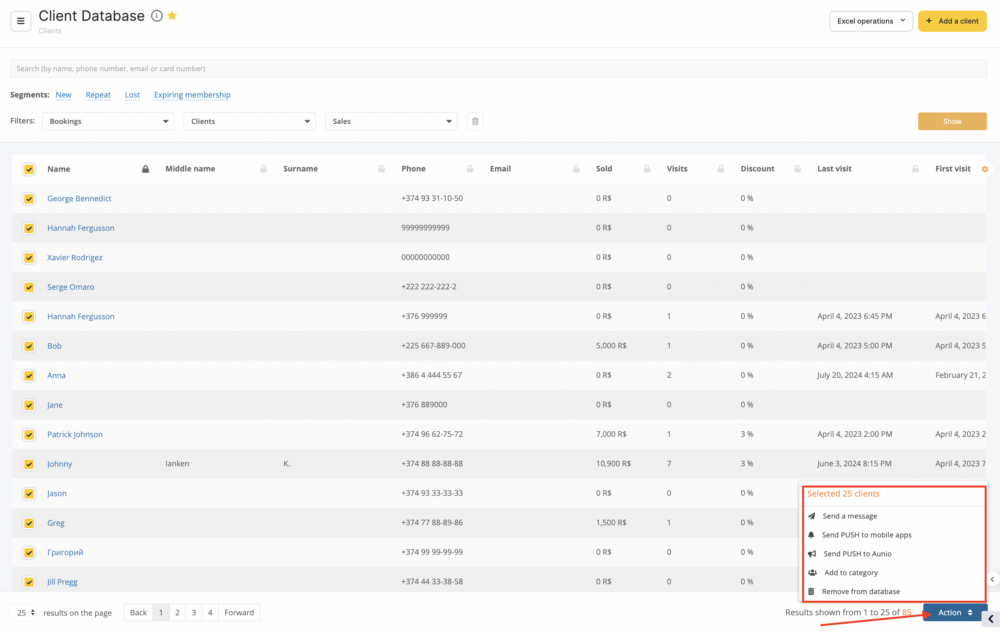The width and height of the screenshot is (1000, 633).
Task: Uncheck Anna's row checkbox
Action: click(x=29, y=375)
